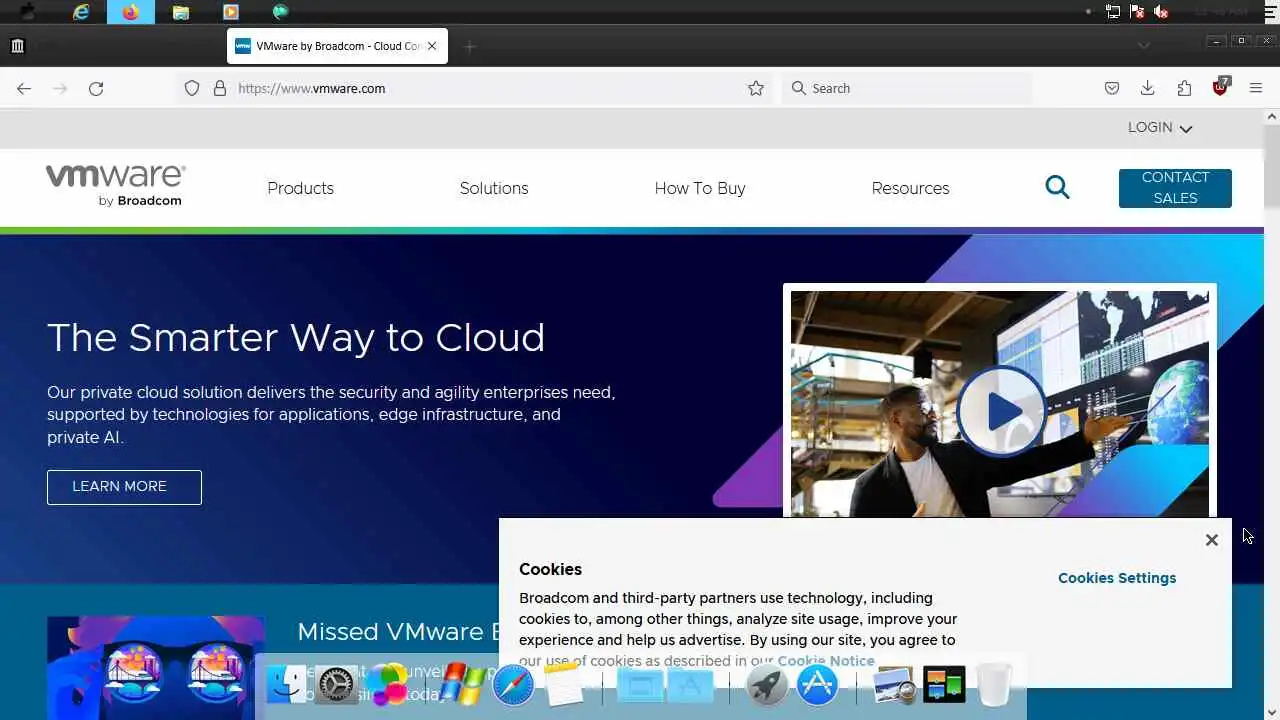Click Internet Explorer icon in top taskbar
Image resolution: width=1280 pixels, height=720 pixels.
point(81,12)
